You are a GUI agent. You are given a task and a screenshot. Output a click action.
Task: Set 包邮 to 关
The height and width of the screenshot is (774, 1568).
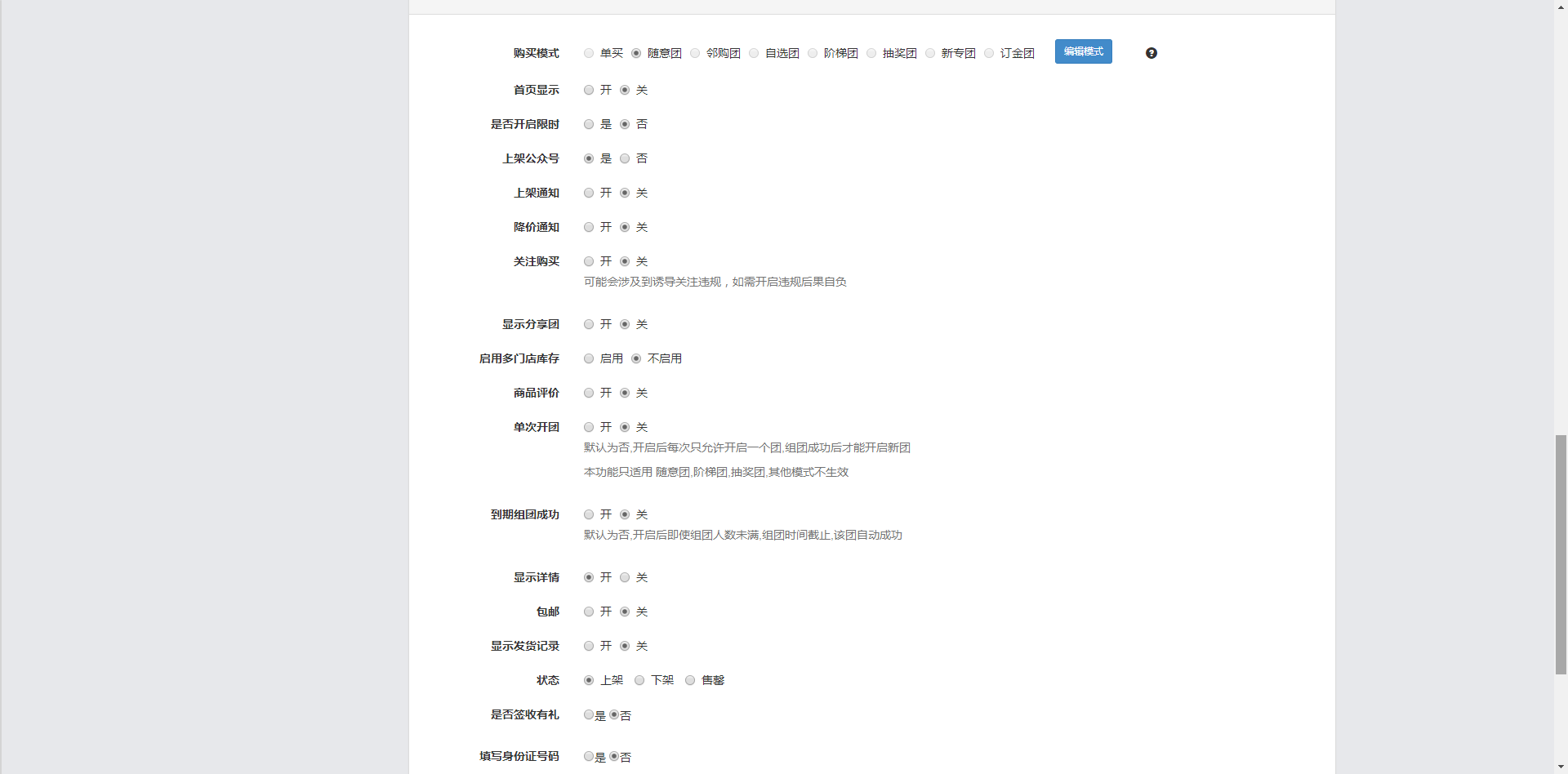pos(625,612)
